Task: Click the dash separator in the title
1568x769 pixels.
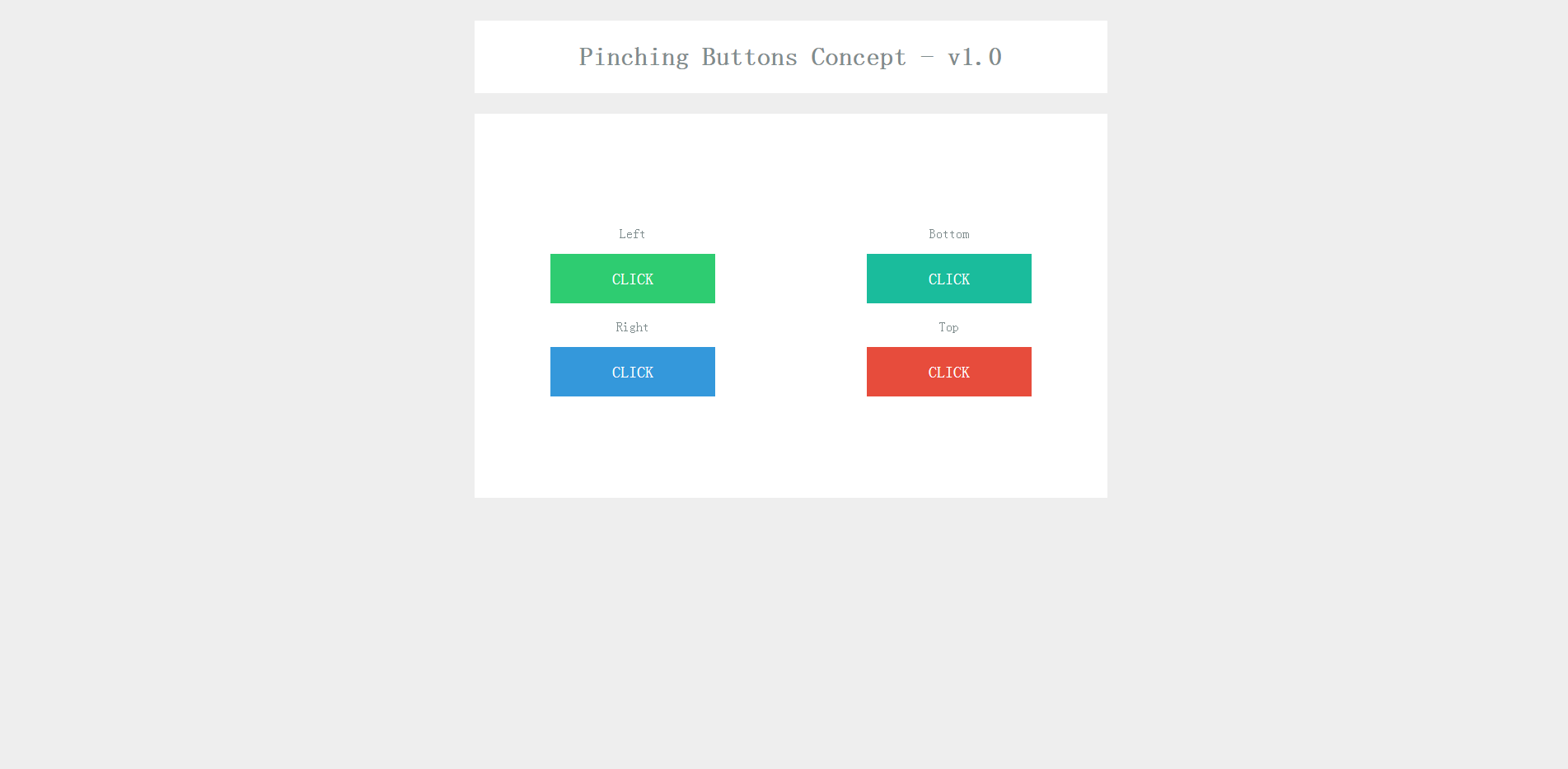Action: 927,57
